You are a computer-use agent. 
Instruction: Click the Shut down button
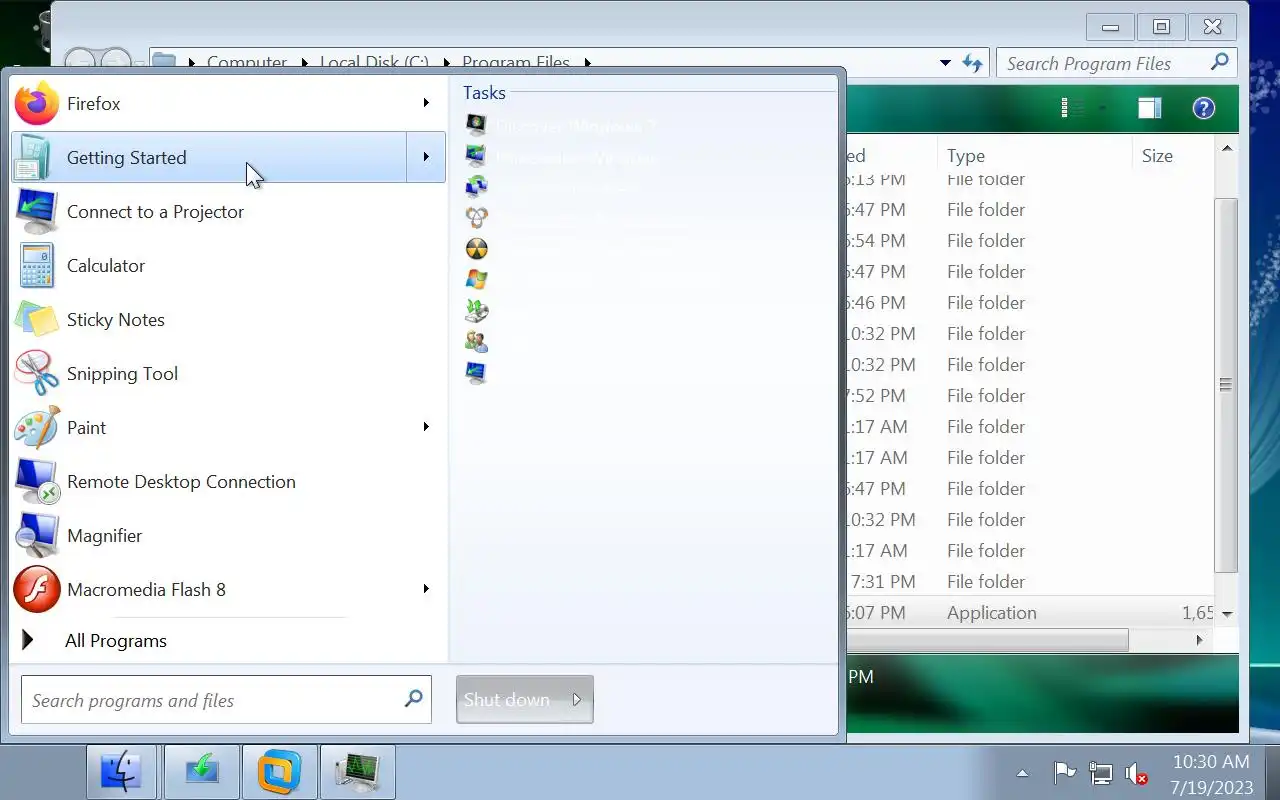pyautogui.click(x=509, y=700)
